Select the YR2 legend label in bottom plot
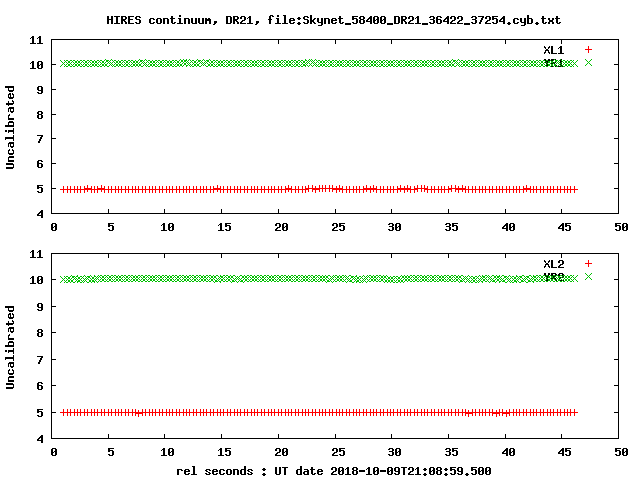The height and width of the screenshot is (480, 640). (x=554, y=277)
